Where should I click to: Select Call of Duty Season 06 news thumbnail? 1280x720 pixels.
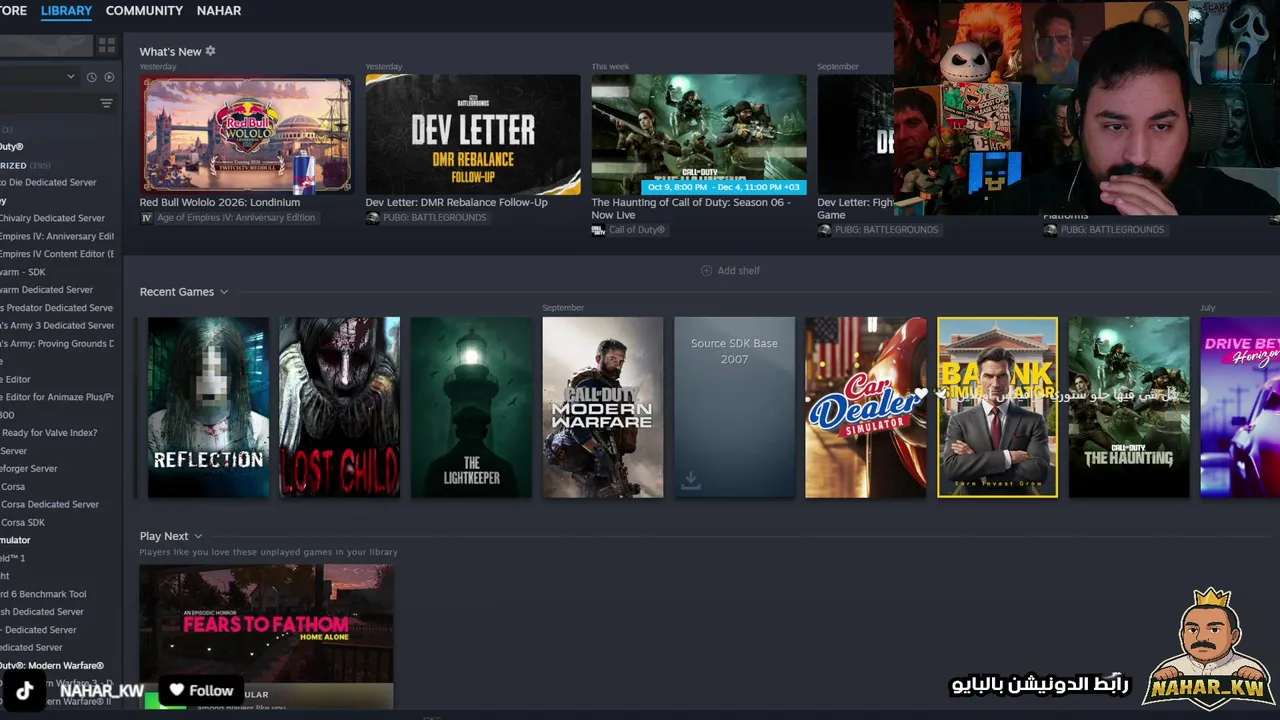click(x=699, y=134)
